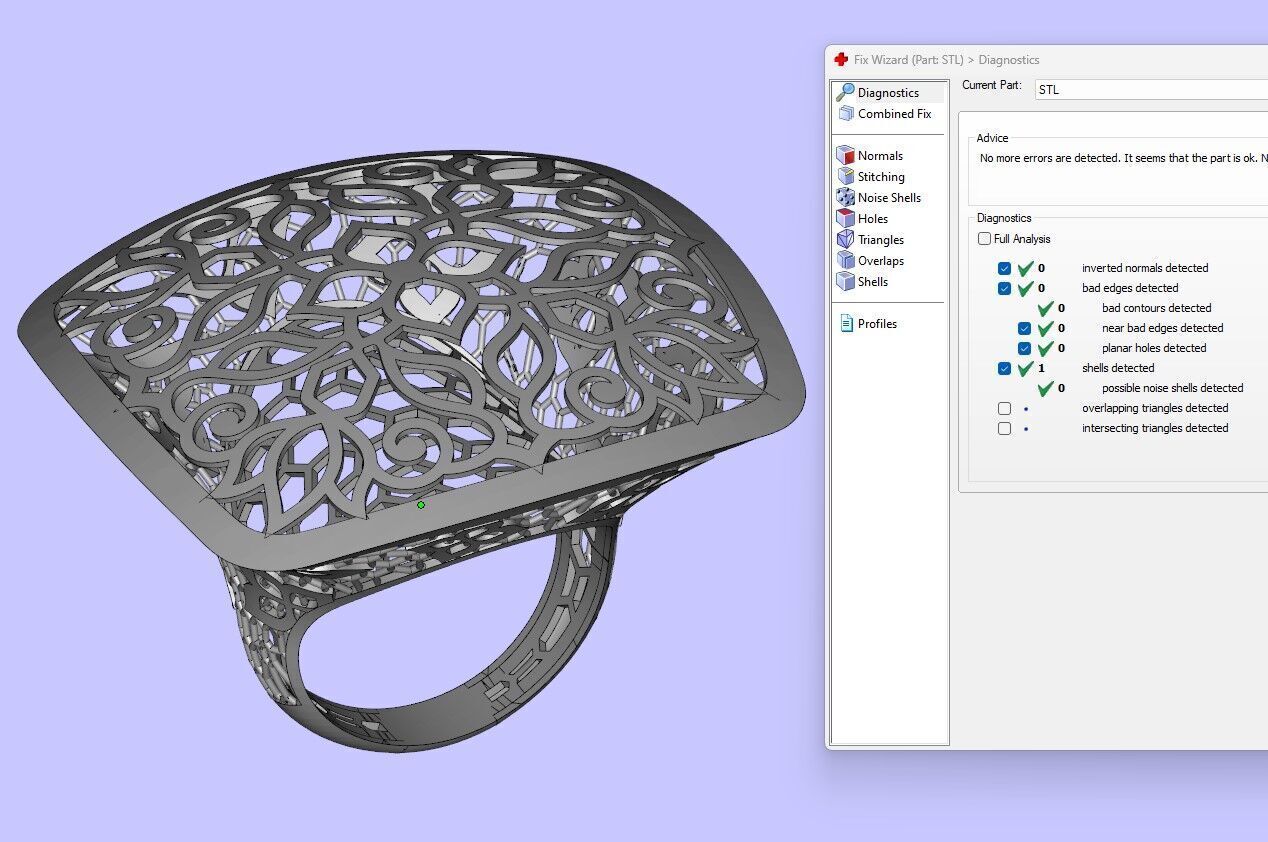This screenshot has width=1268, height=842.
Task: Click the Stitching icon
Action: click(x=845, y=177)
